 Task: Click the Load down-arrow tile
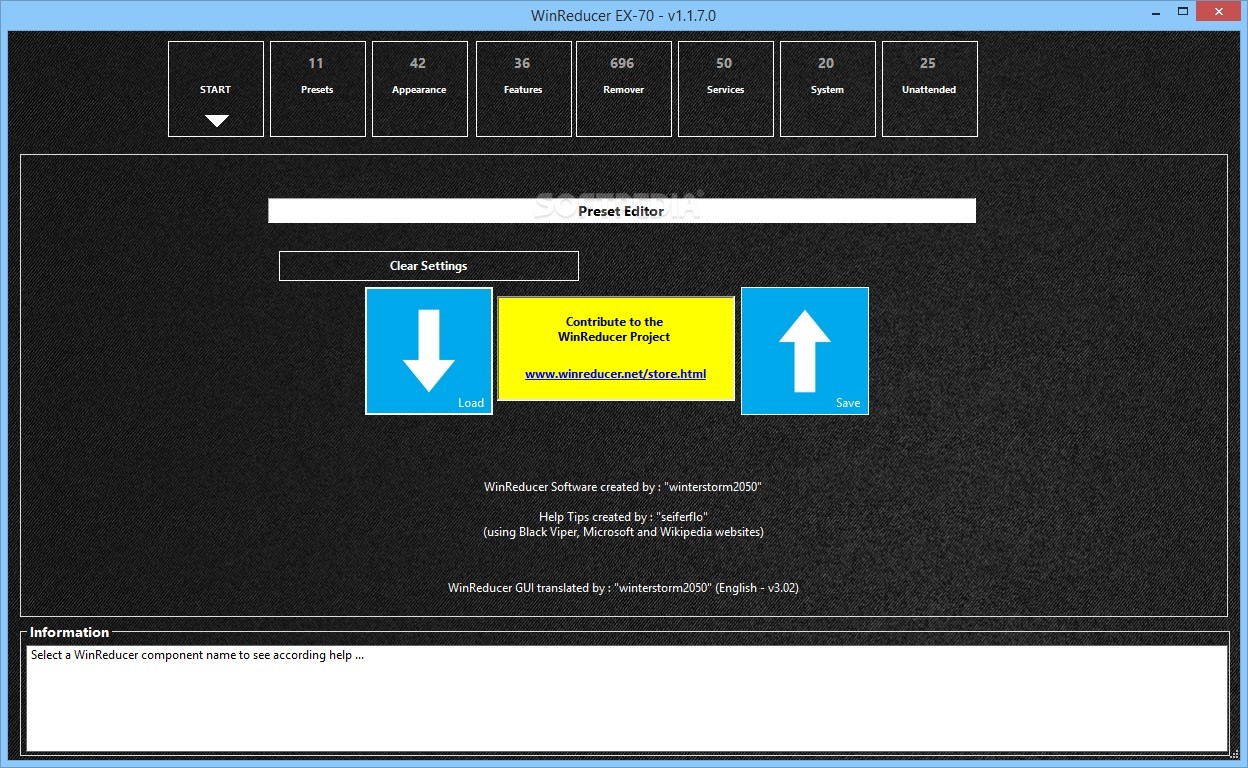[x=429, y=351]
